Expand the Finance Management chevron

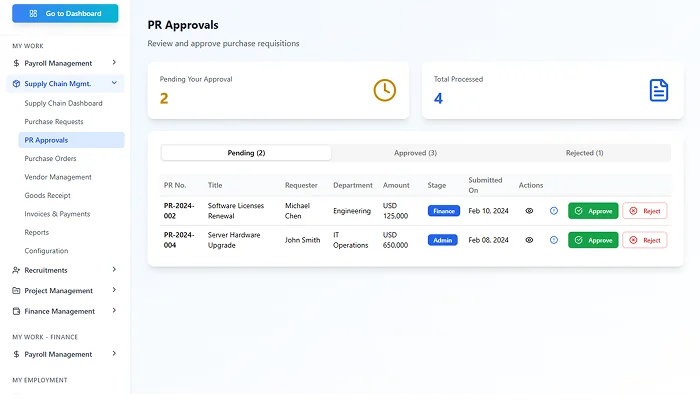(114, 311)
